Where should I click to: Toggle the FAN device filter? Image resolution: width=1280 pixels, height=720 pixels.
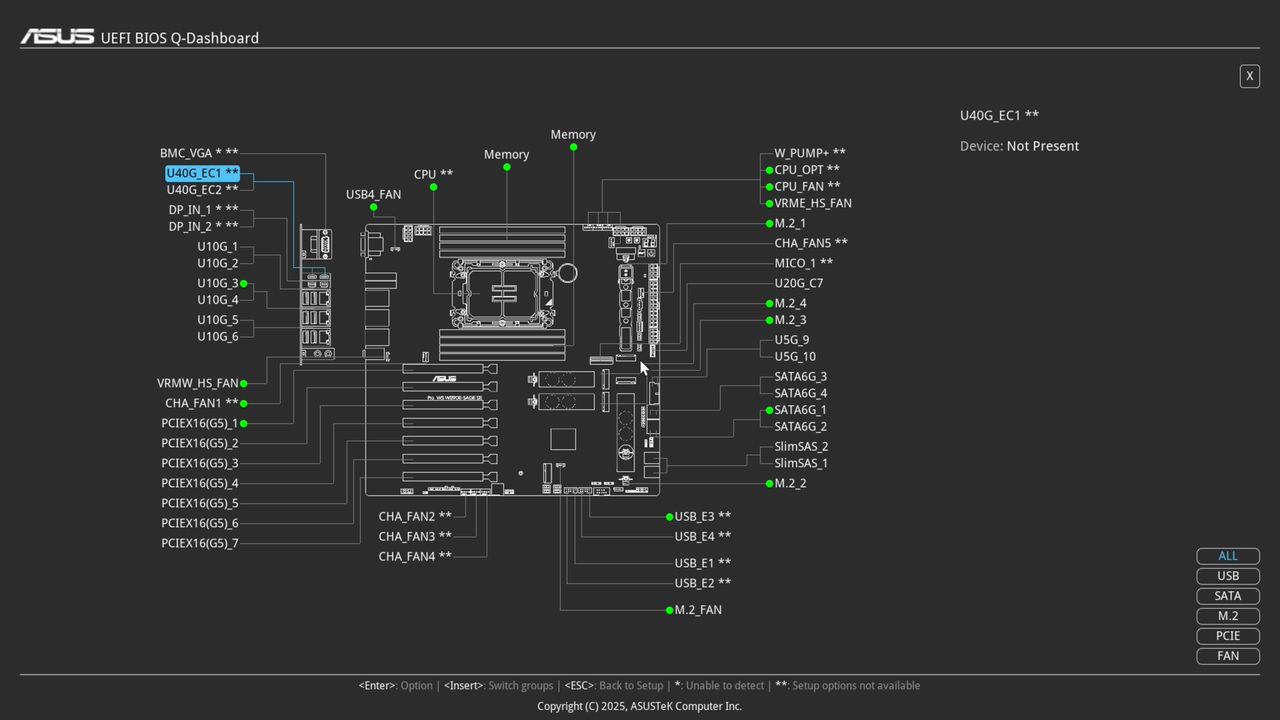1227,655
